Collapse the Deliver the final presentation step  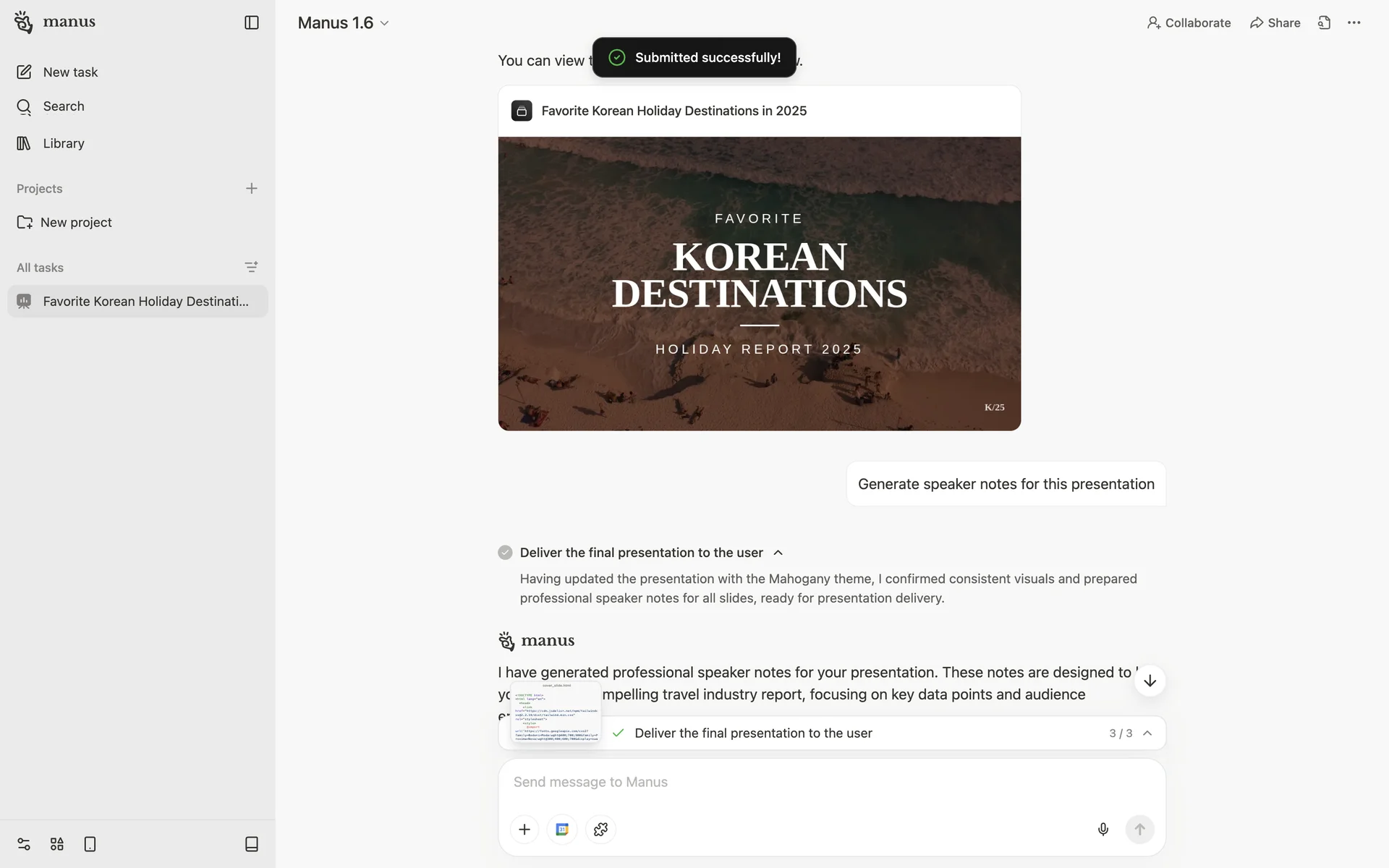click(x=778, y=553)
